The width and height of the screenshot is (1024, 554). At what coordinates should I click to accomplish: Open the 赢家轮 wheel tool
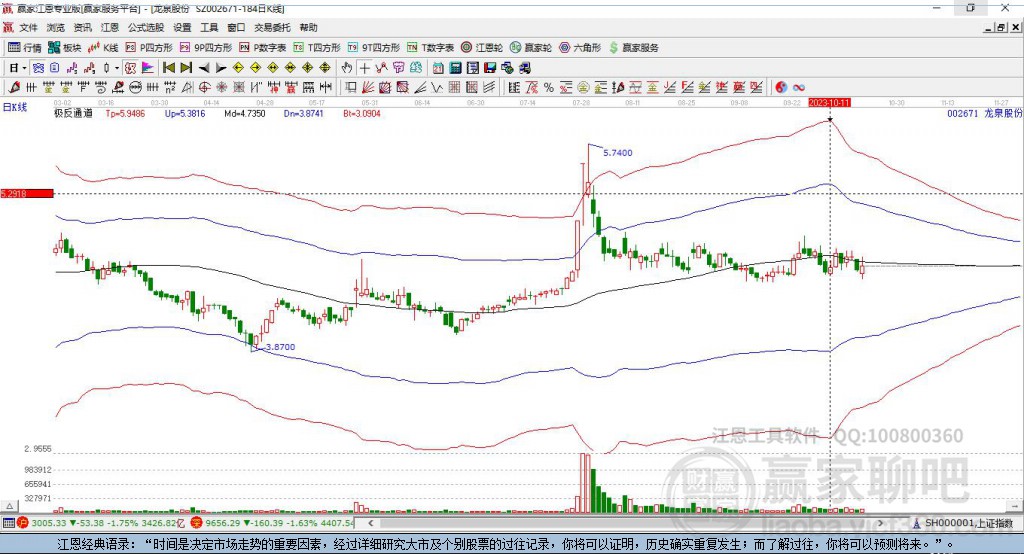pos(530,48)
